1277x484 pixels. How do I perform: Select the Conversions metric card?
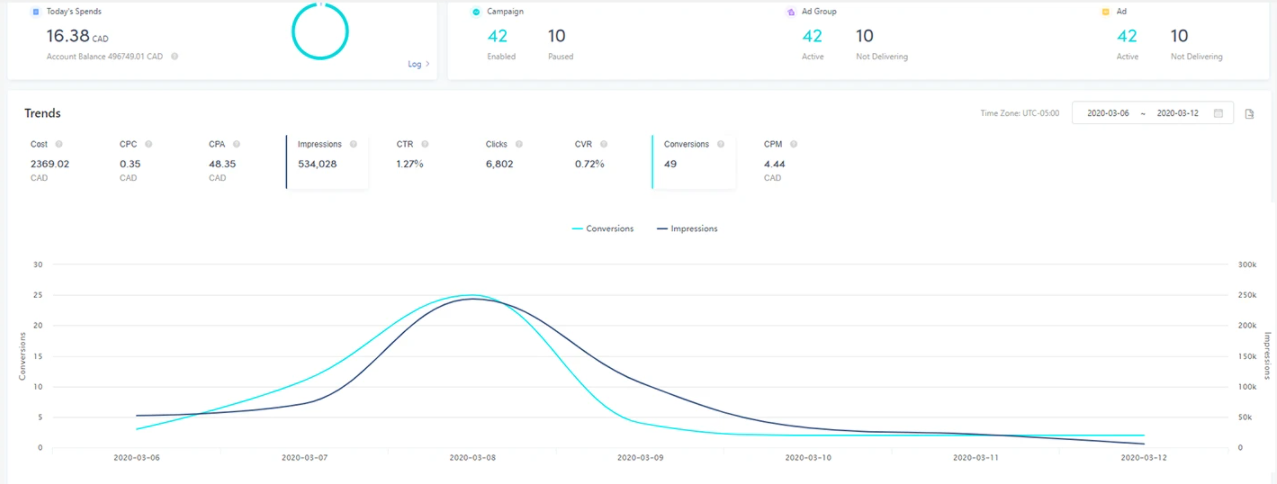[693, 162]
